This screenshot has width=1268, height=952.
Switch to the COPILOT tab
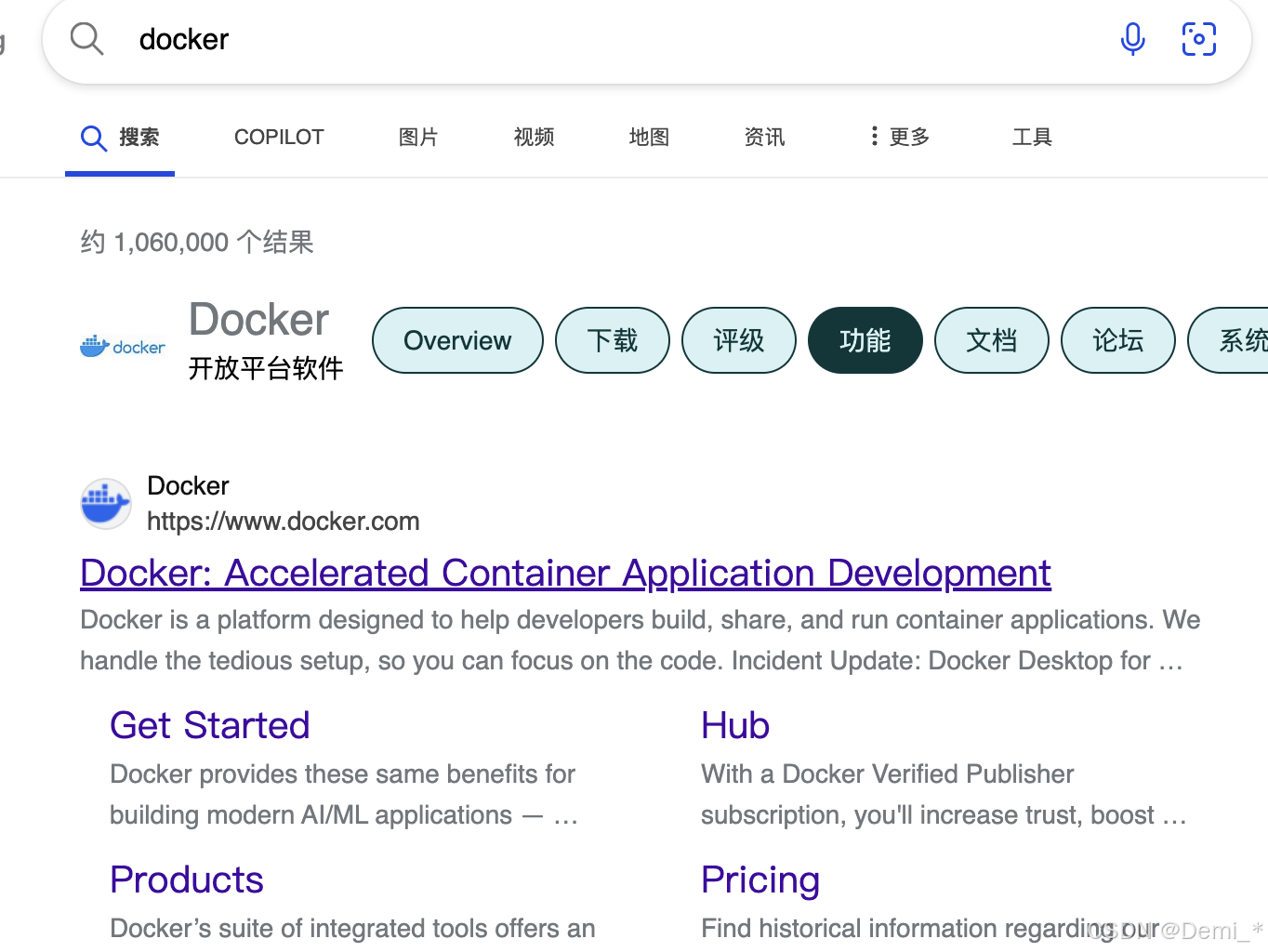click(x=279, y=137)
